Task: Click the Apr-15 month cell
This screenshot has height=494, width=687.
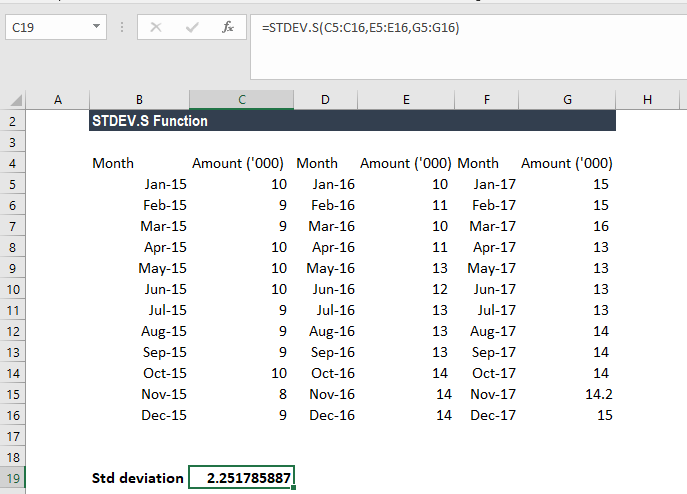Action: point(139,247)
